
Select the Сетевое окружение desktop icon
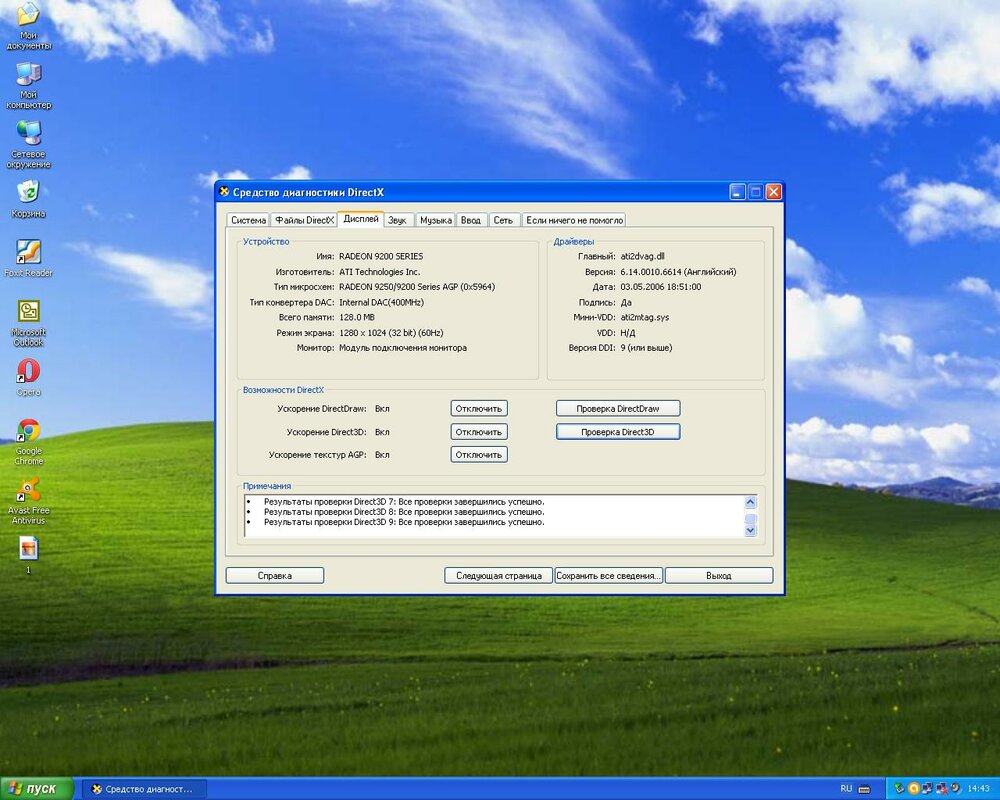pyautogui.click(x=28, y=145)
